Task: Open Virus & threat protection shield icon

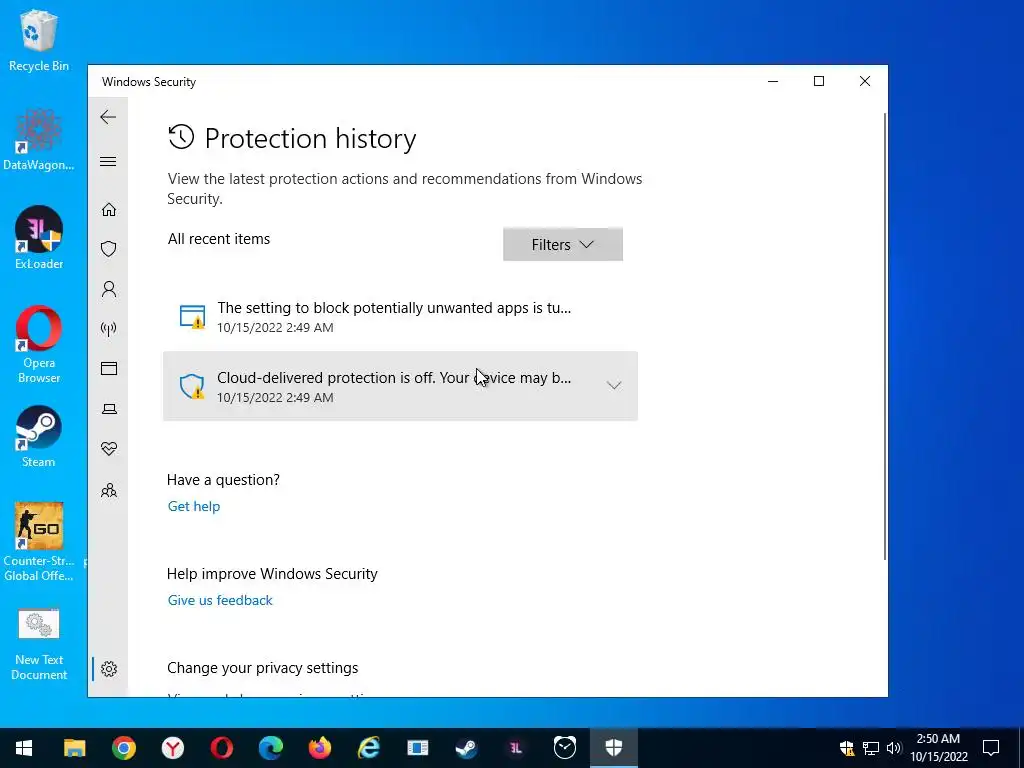Action: click(x=109, y=249)
